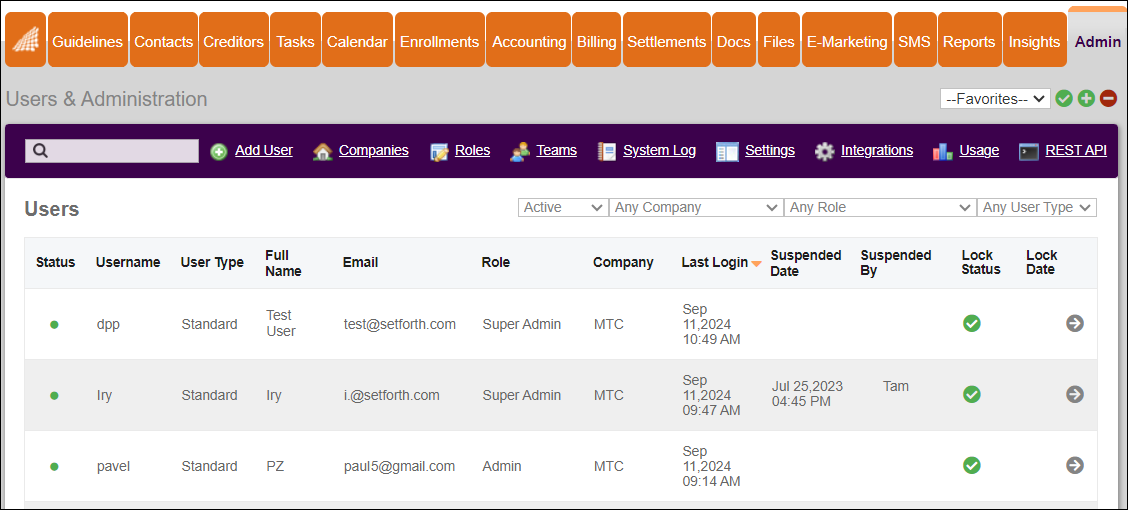
Task: Click the arrow icon in Iry row
Action: tap(1075, 394)
